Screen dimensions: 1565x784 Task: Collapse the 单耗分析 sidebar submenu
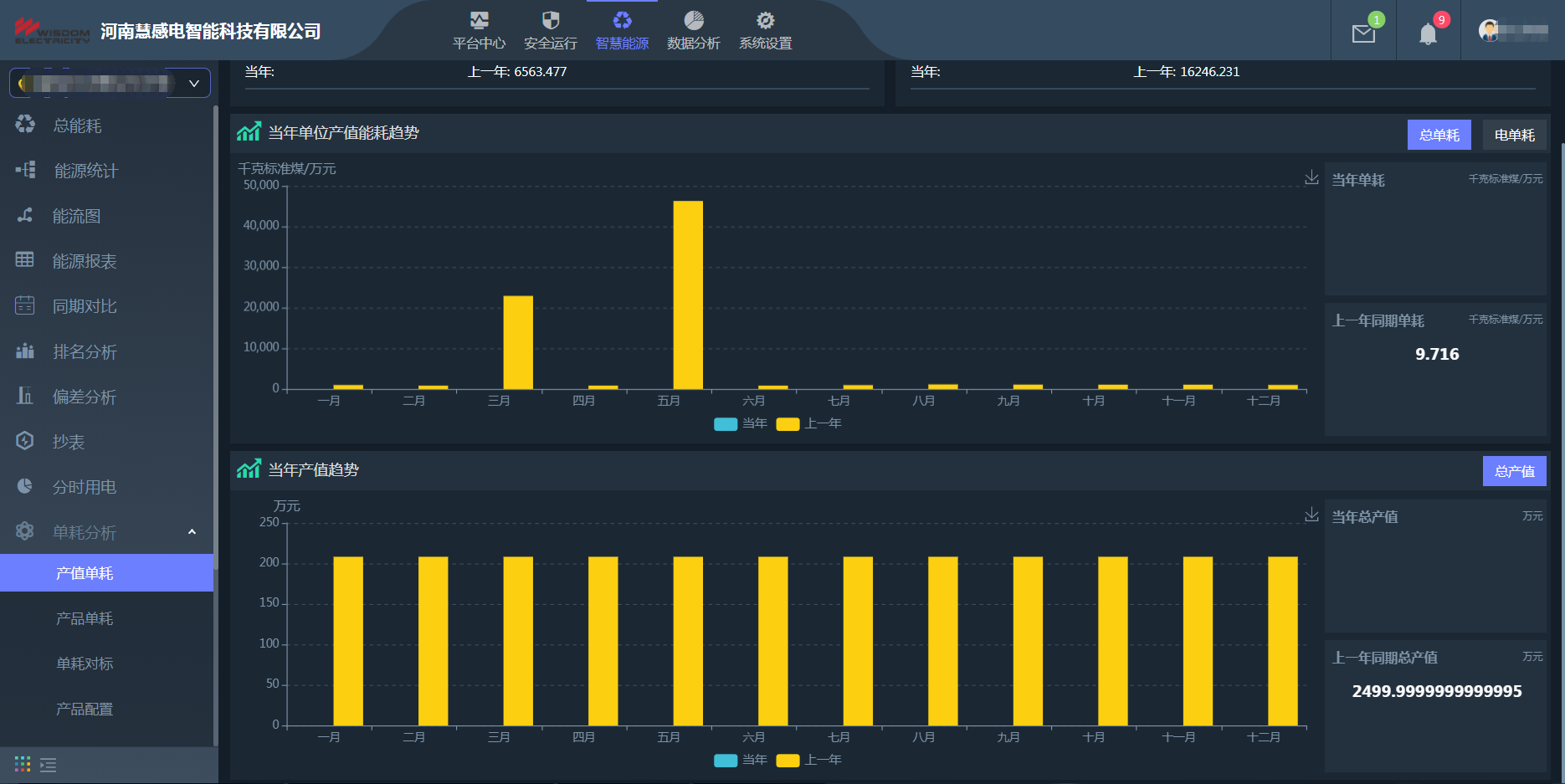pos(192,532)
